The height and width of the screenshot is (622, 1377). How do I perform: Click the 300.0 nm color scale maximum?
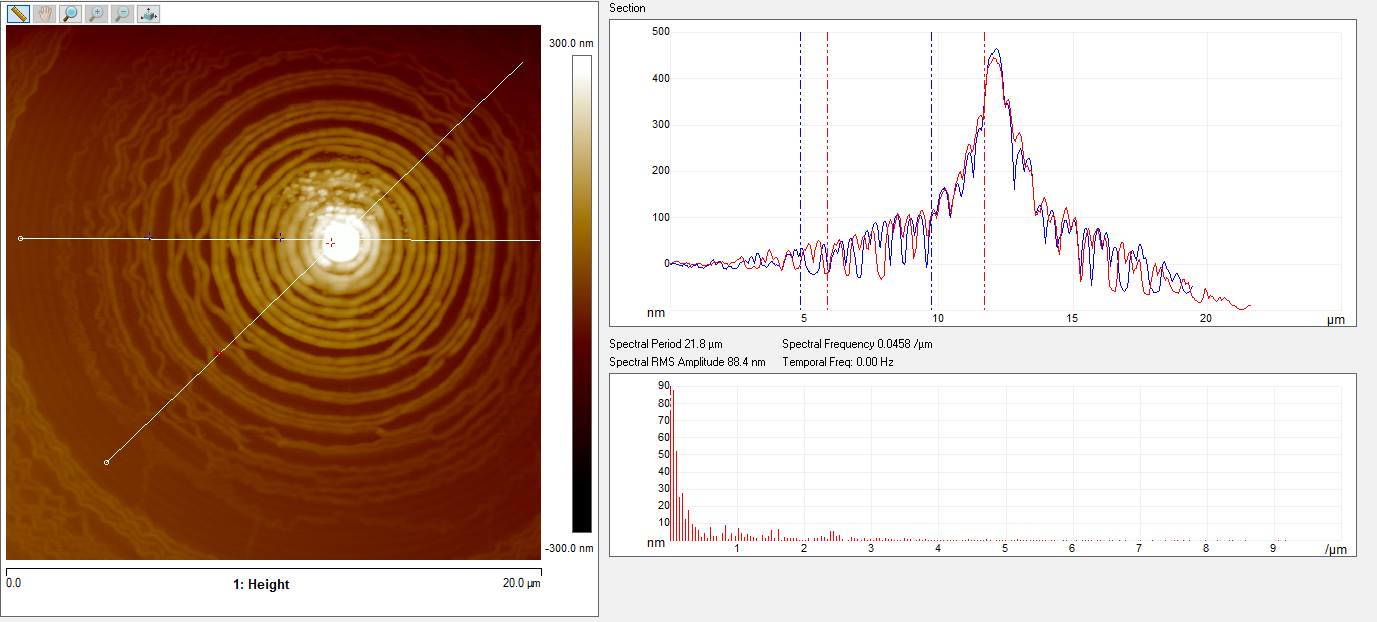[x=572, y=43]
